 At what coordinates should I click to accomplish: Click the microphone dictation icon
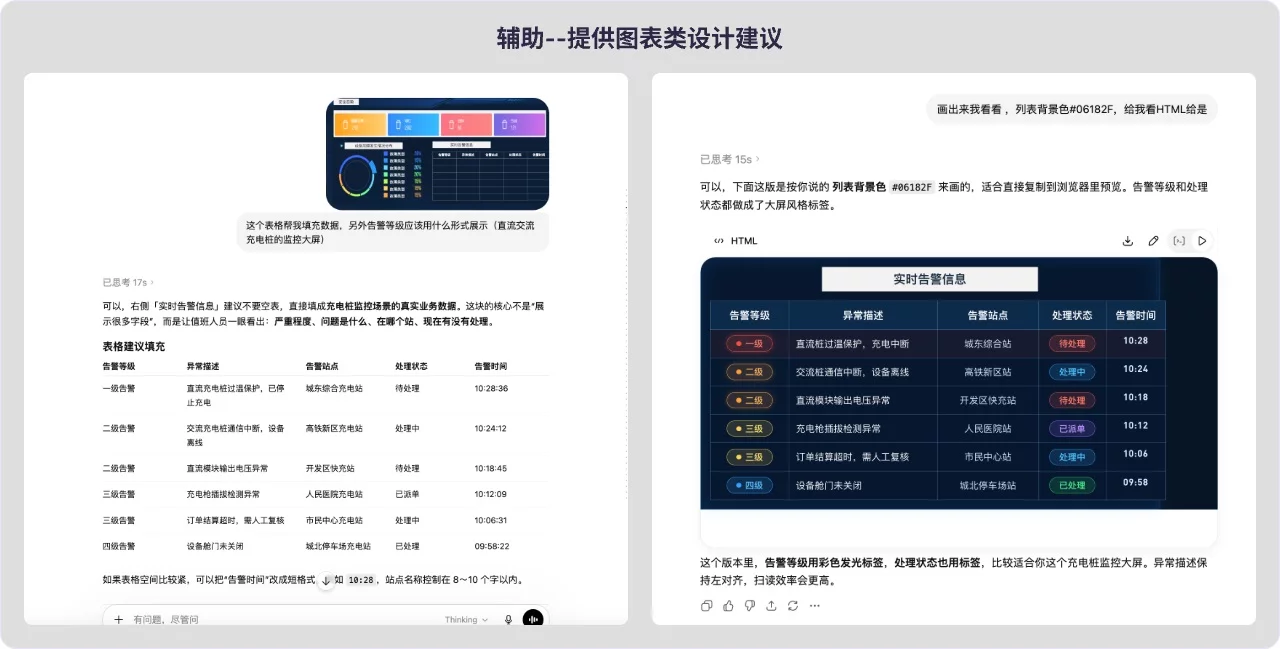(x=508, y=620)
